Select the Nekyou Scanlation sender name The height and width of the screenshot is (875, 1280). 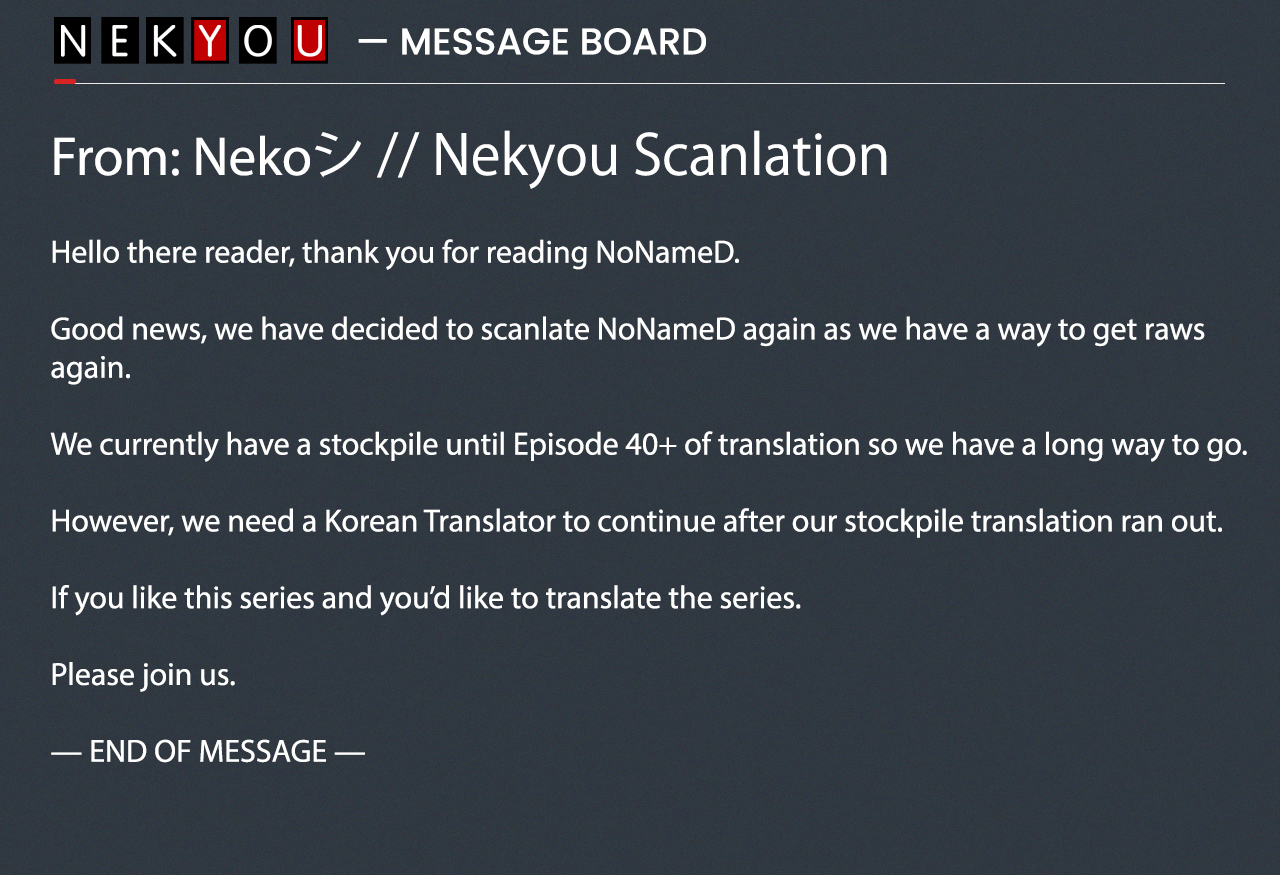pos(660,157)
